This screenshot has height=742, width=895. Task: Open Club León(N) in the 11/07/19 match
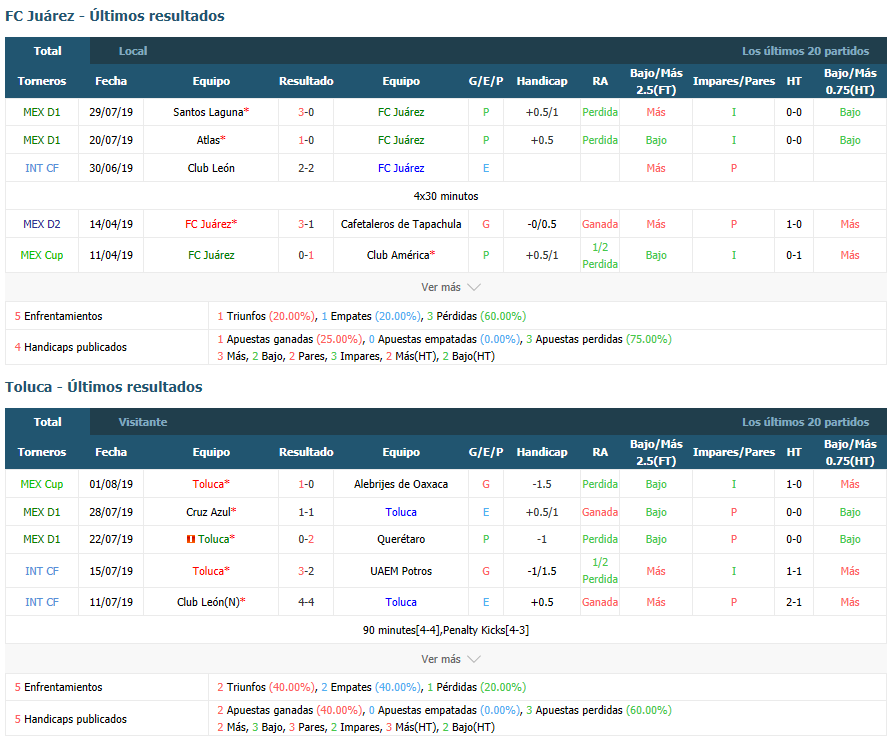coord(208,602)
